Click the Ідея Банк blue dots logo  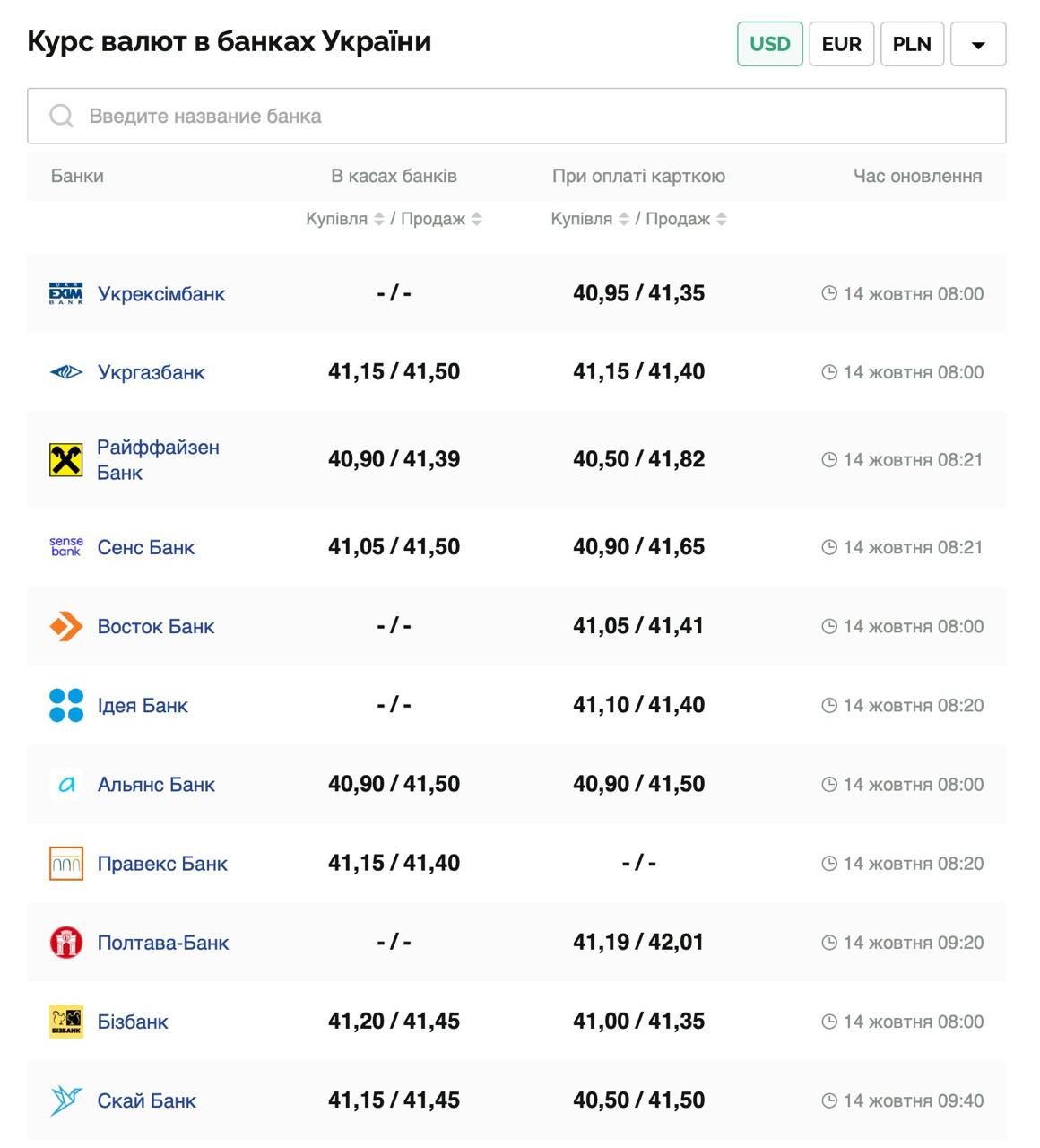click(x=65, y=705)
